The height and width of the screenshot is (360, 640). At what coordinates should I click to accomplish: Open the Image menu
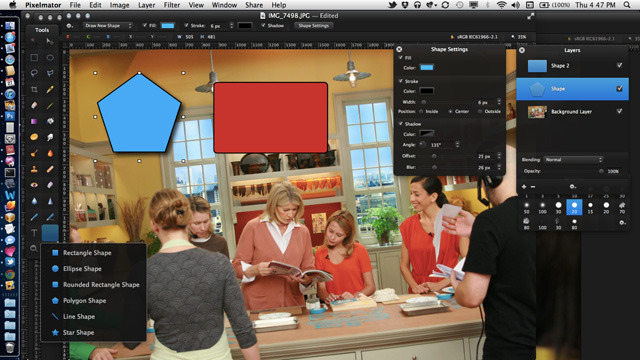(x=119, y=5)
